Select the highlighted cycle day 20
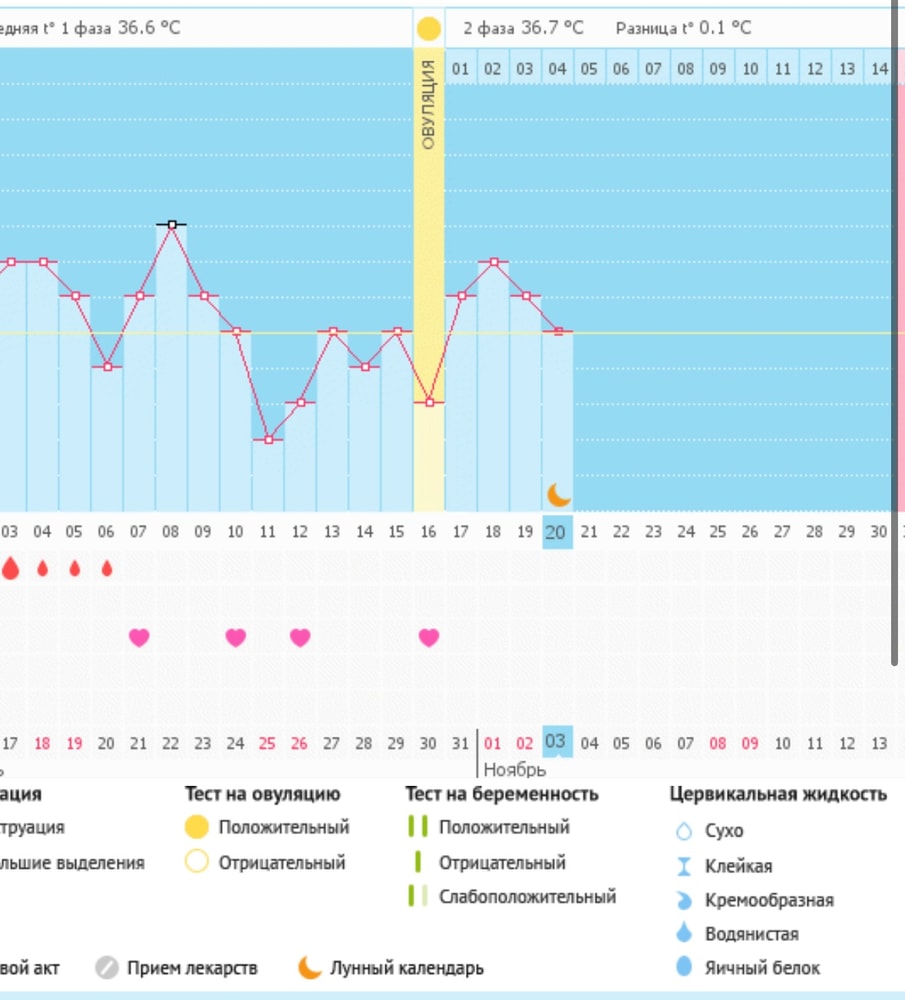 pyautogui.click(x=556, y=533)
